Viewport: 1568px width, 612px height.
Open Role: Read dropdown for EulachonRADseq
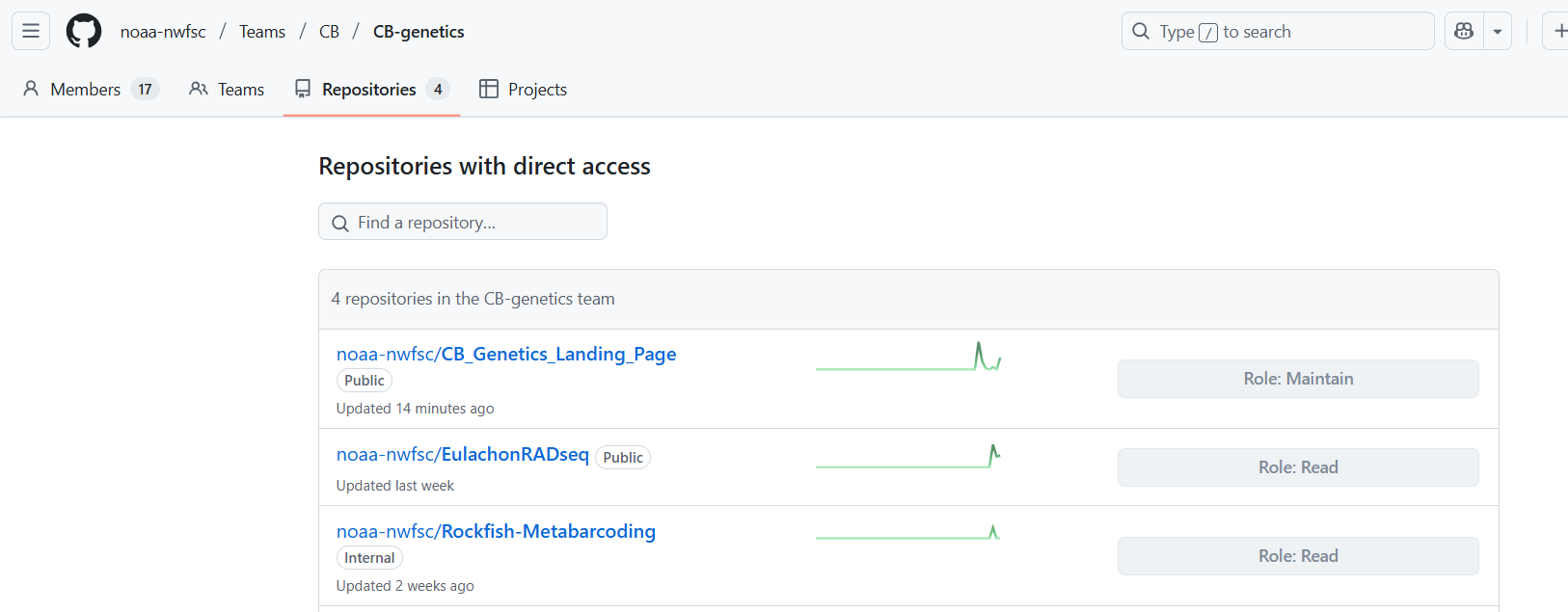click(1298, 467)
